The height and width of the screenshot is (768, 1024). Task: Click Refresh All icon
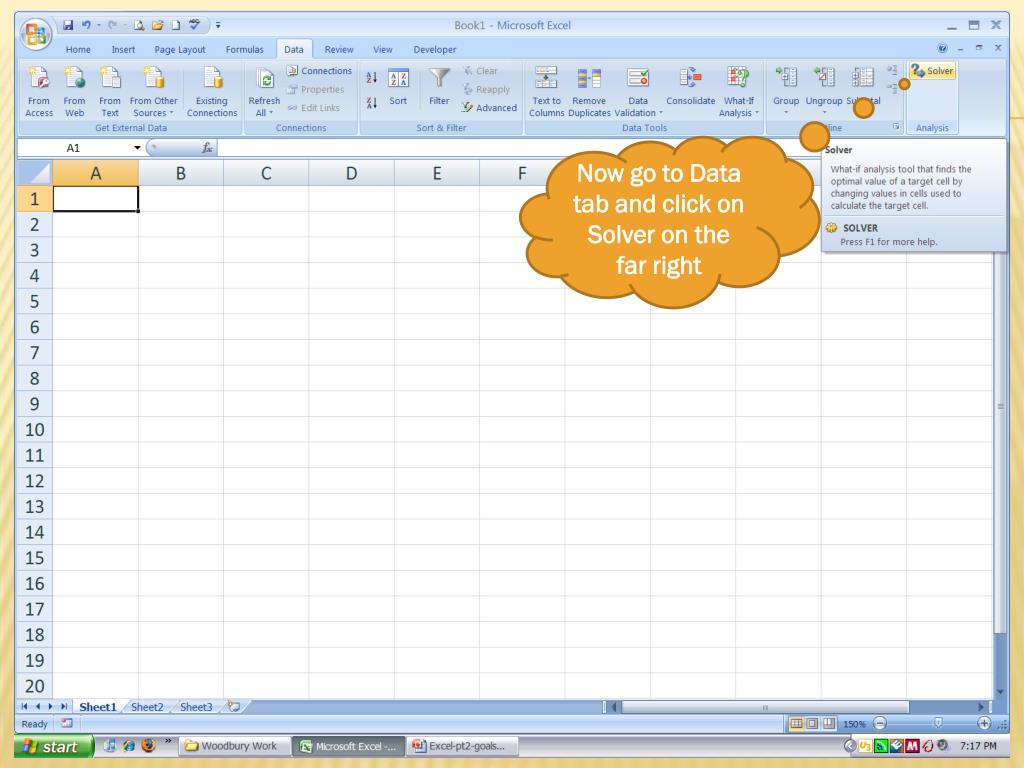point(265,80)
